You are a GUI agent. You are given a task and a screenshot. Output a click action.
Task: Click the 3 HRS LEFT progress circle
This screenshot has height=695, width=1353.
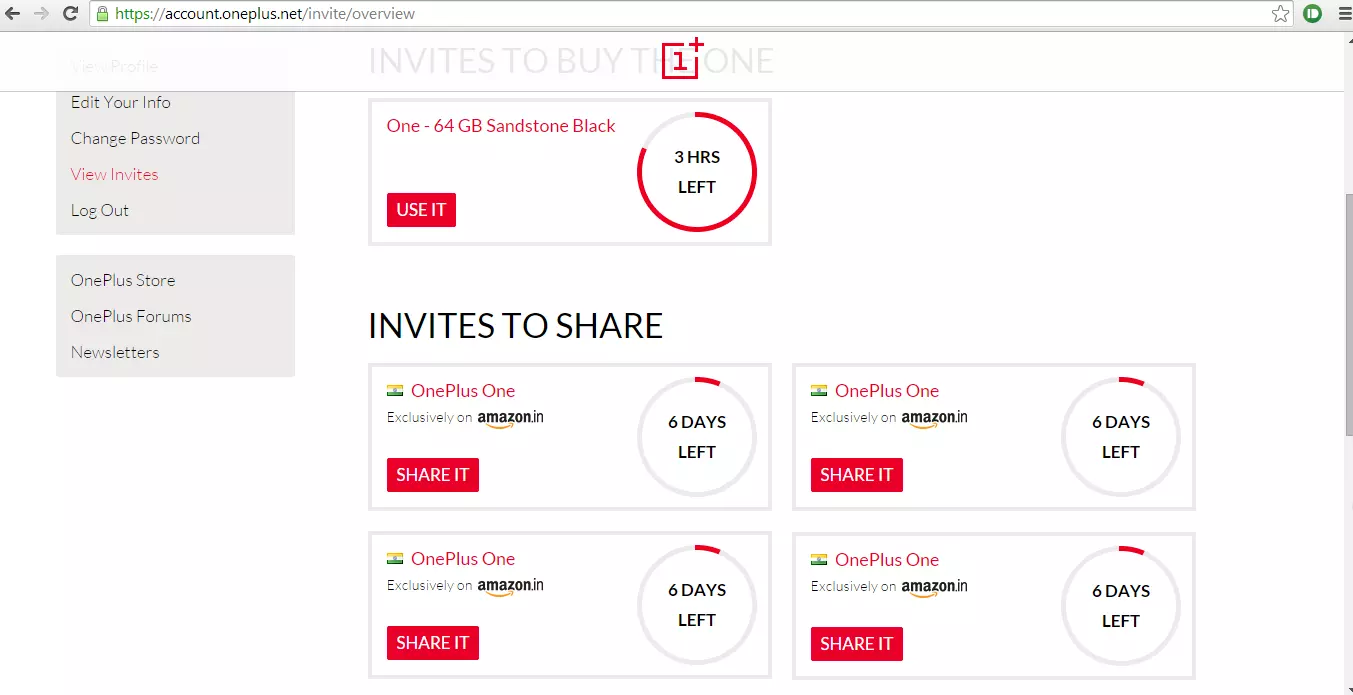click(697, 172)
